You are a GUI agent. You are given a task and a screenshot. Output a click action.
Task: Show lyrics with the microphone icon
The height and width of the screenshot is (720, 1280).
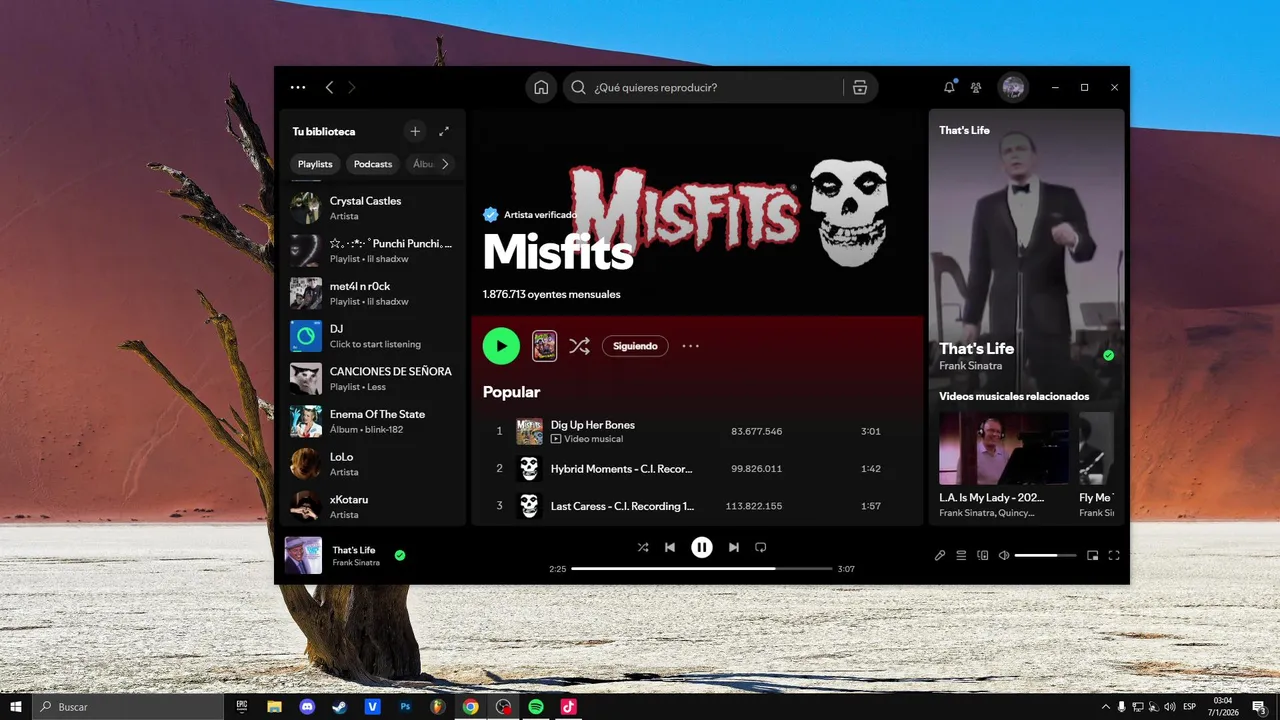[940, 555]
